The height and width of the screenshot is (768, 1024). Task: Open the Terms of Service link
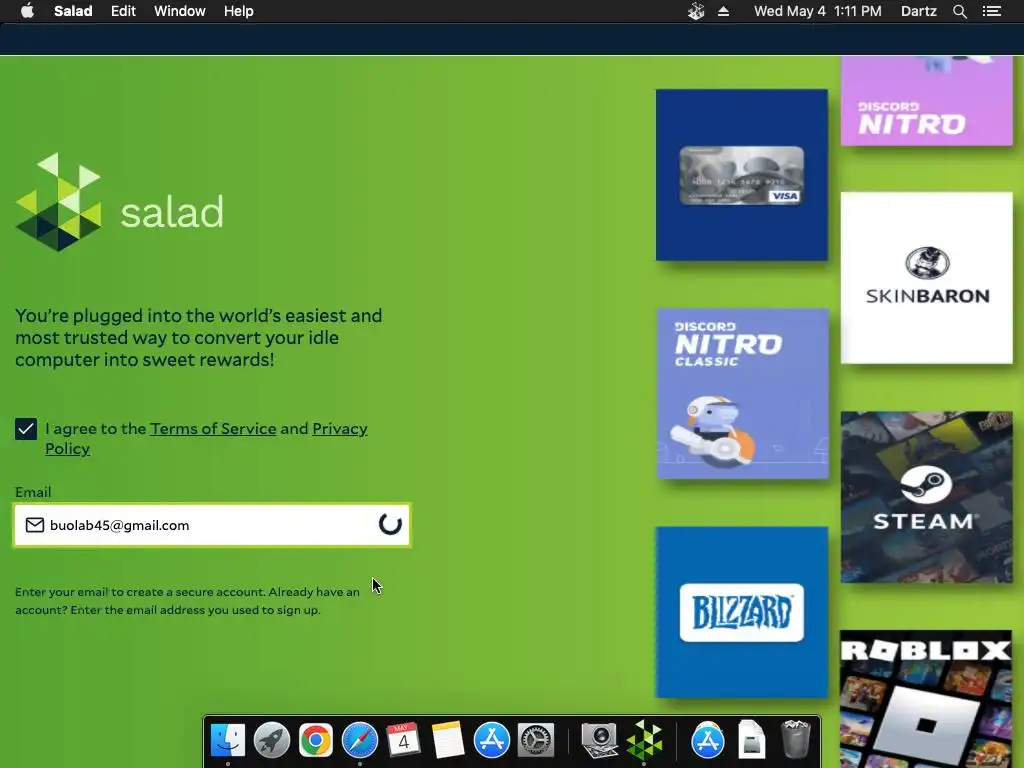(x=213, y=428)
